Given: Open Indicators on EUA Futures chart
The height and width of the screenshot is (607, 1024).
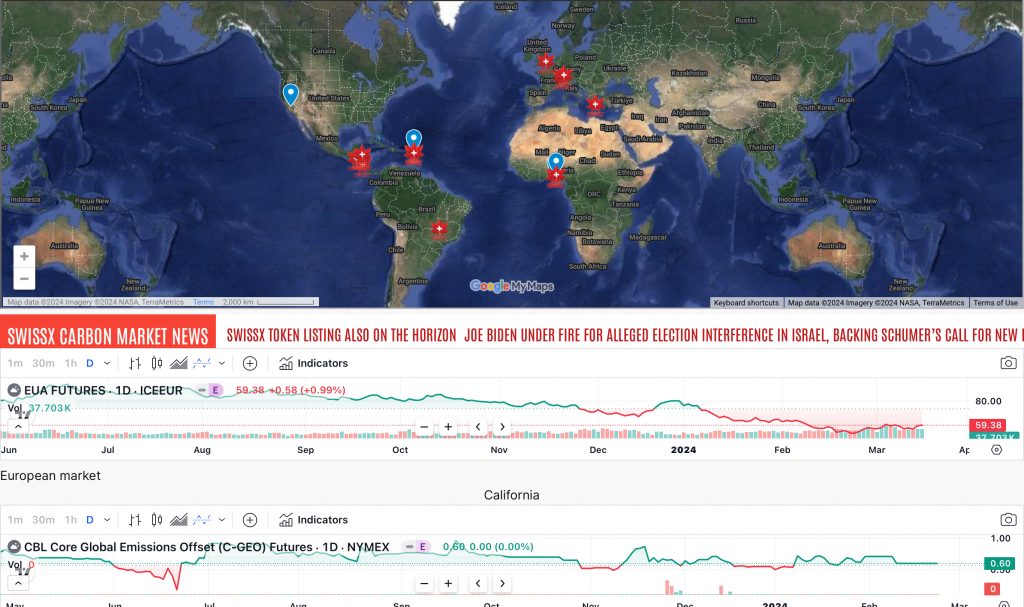Looking at the screenshot, I should tap(313, 363).
